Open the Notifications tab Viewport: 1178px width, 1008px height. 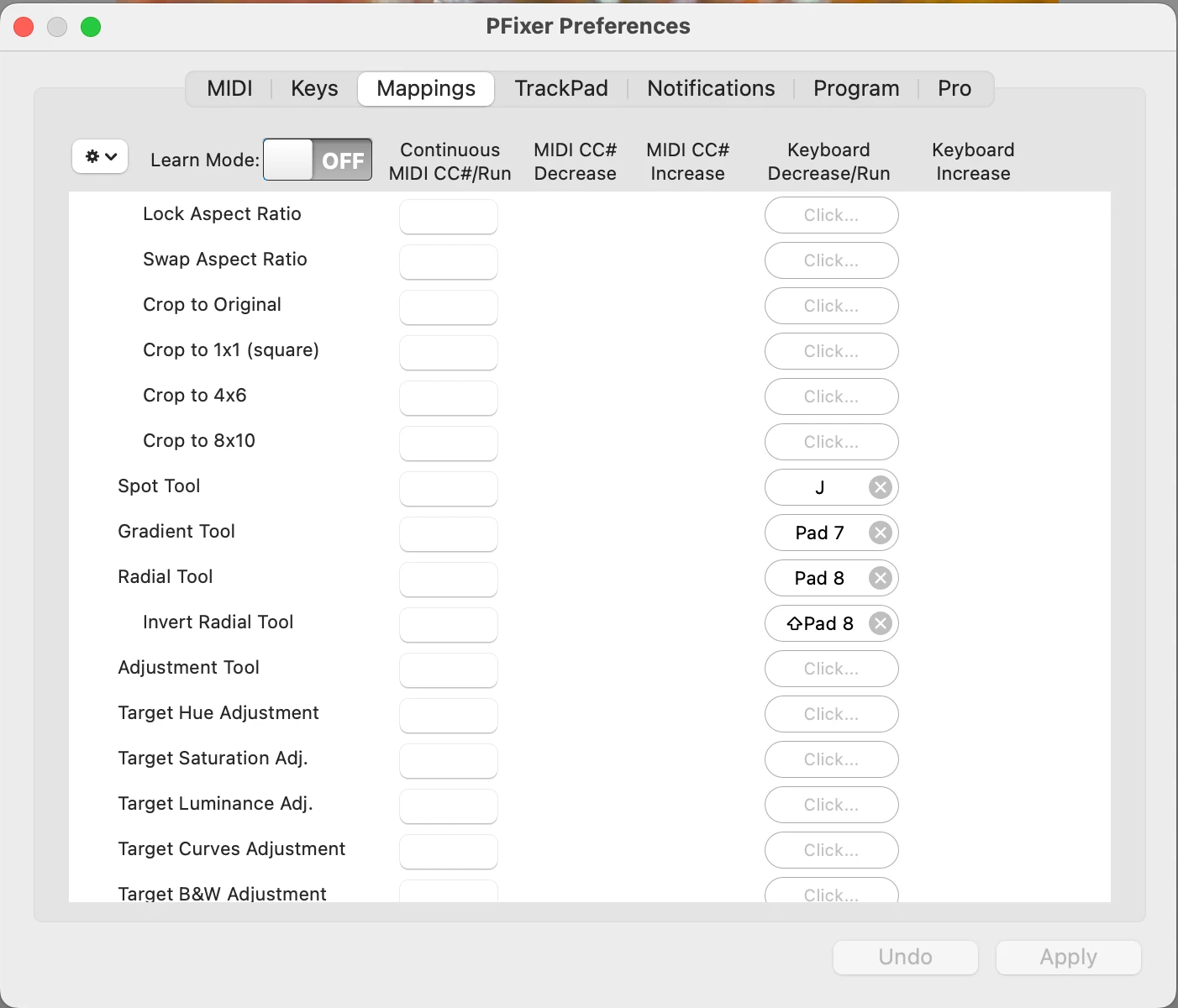click(711, 88)
